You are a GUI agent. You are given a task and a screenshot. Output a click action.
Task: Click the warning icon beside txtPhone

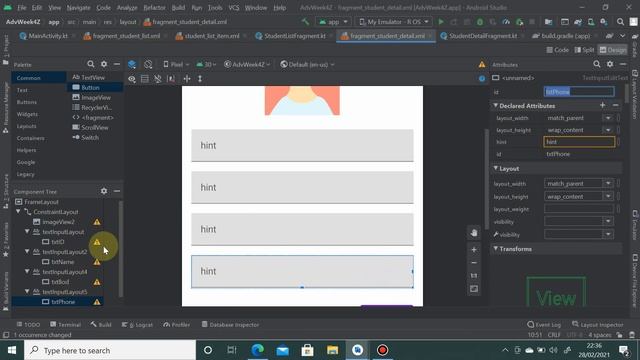97,302
